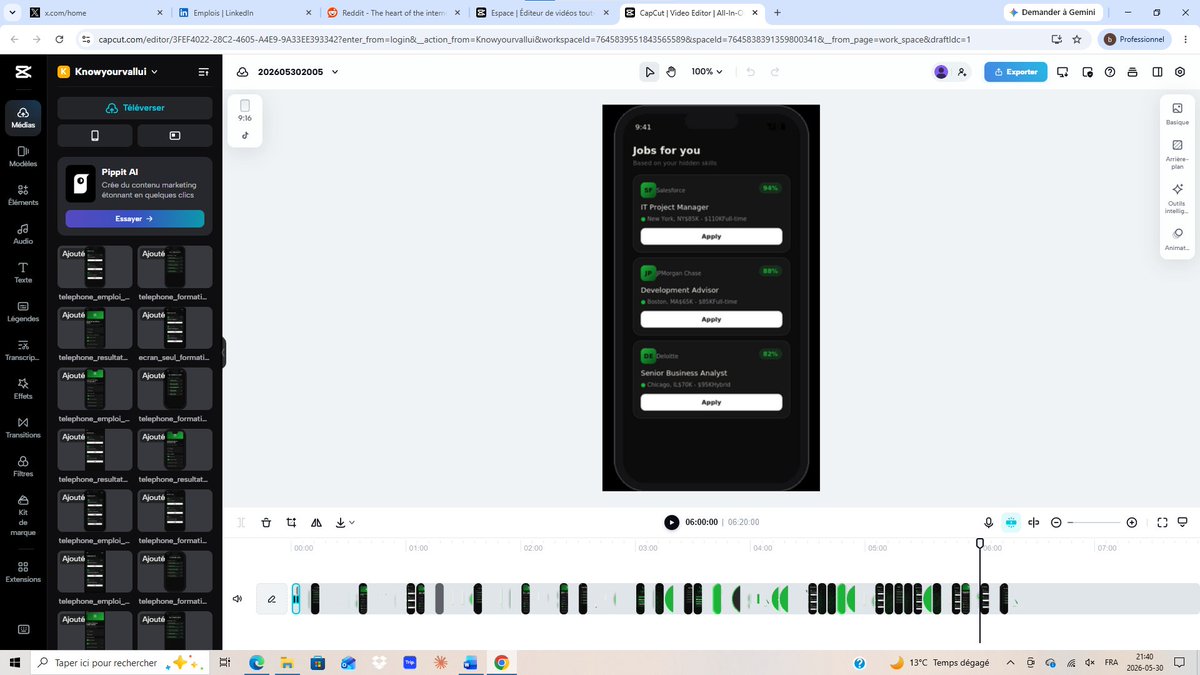1200x675 pixels.
Task: Open the Filtres panel
Action: click(23, 466)
